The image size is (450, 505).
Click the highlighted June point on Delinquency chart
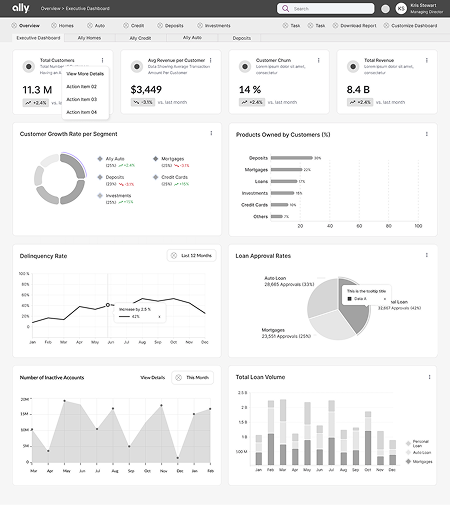tap(108, 305)
